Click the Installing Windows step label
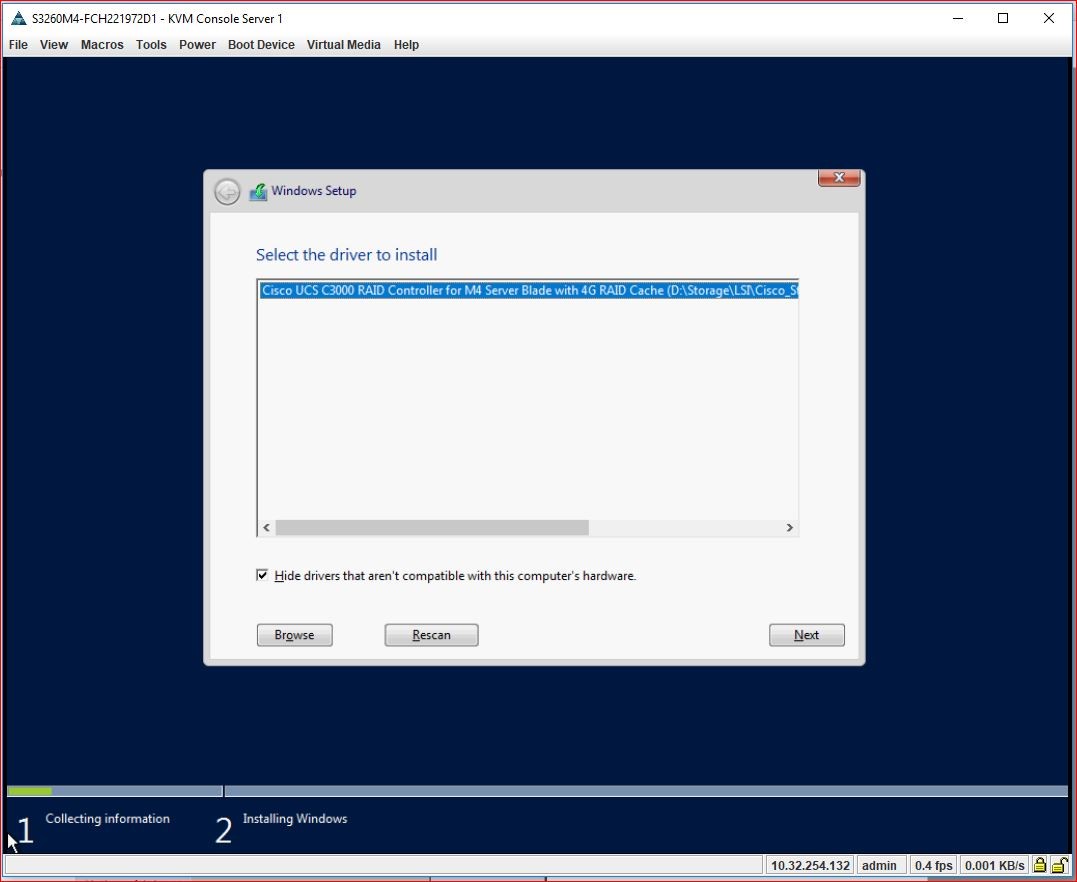Viewport: 1077px width, 882px height. pyautogui.click(x=295, y=818)
